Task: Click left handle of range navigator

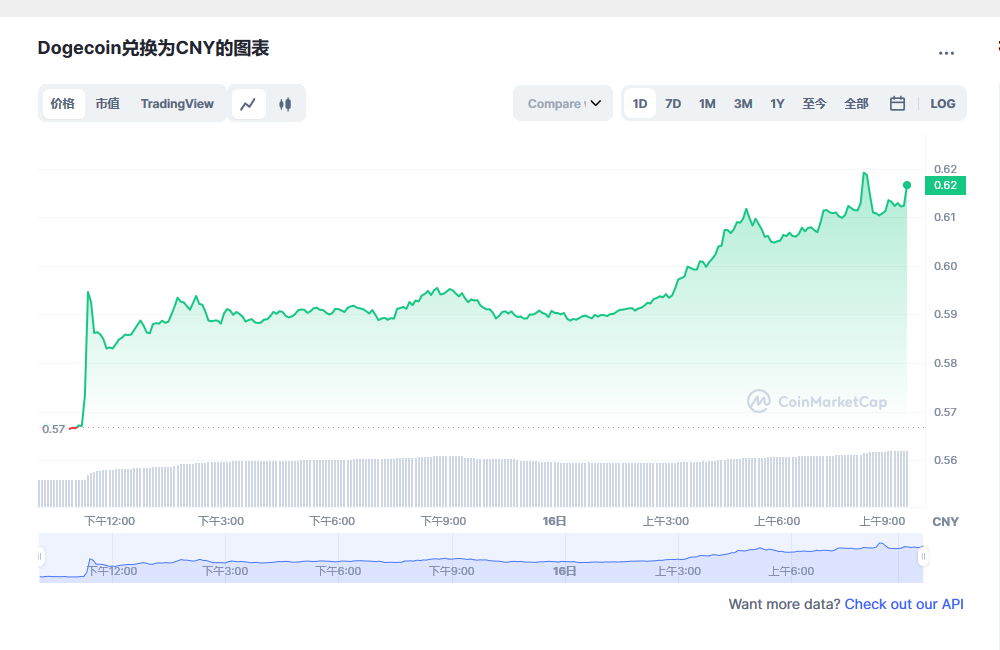Action: pos(40,556)
